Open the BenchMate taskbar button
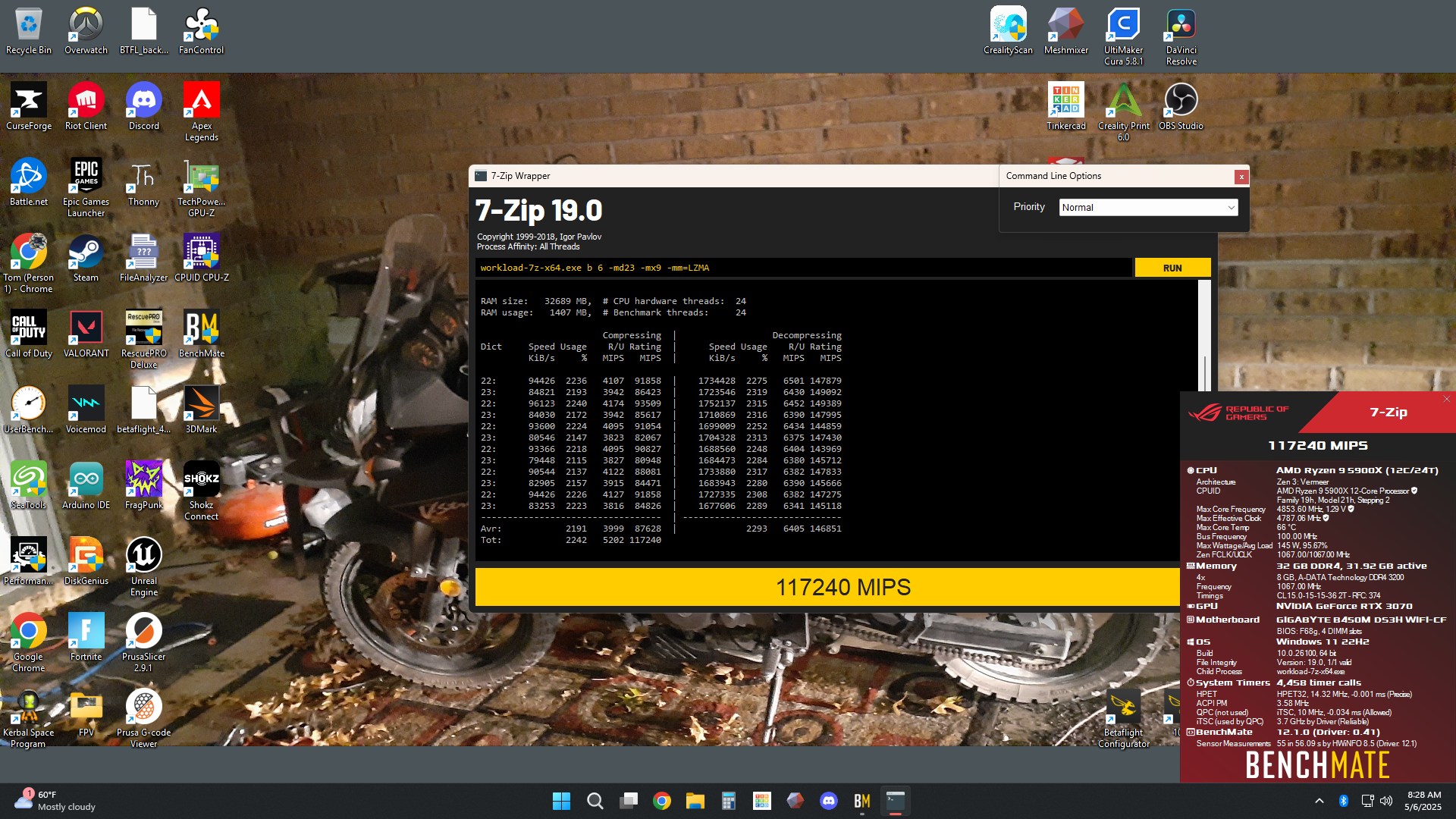Viewport: 1456px width, 819px height. click(862, 801)
